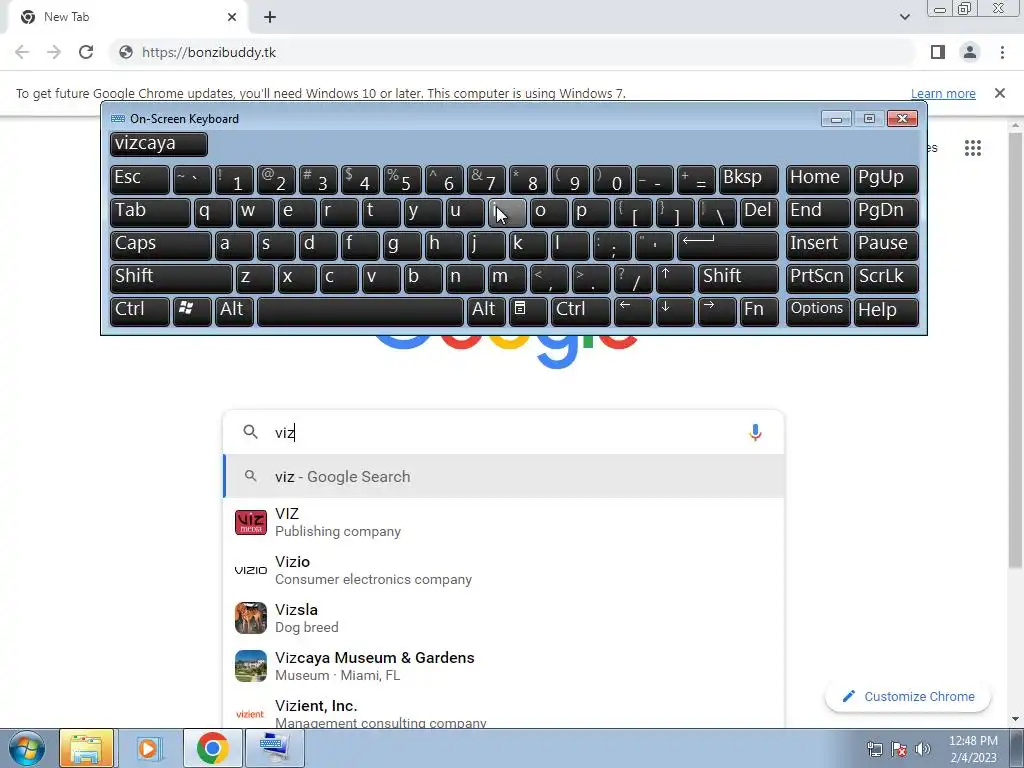Open the keyboard Options key
The height and width of the screenshot is (768, 1024).
(817, 311)
